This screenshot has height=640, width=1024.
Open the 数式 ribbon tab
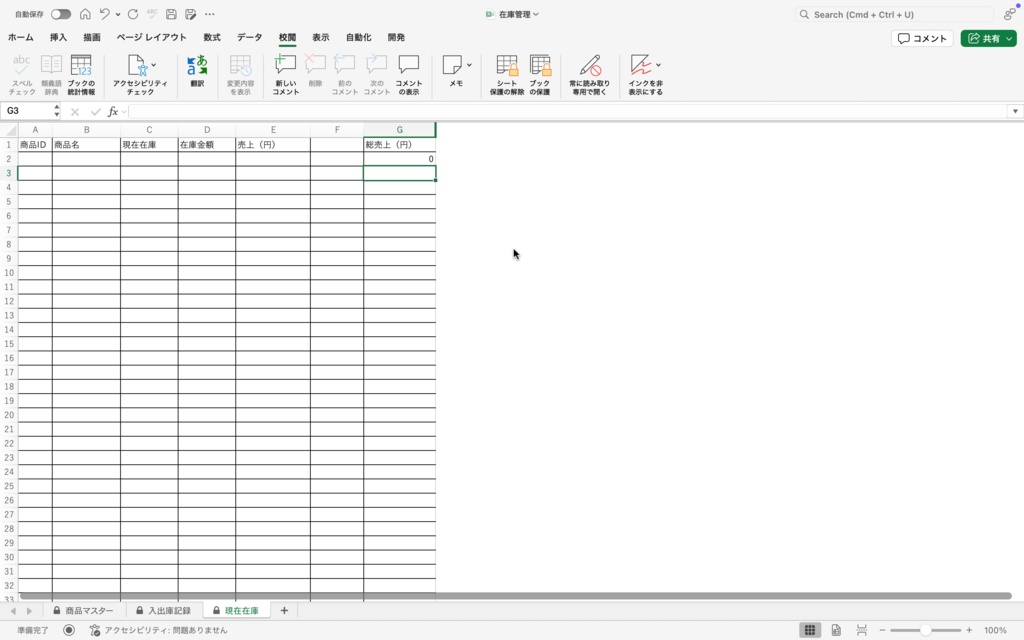[x=212, y=37]
